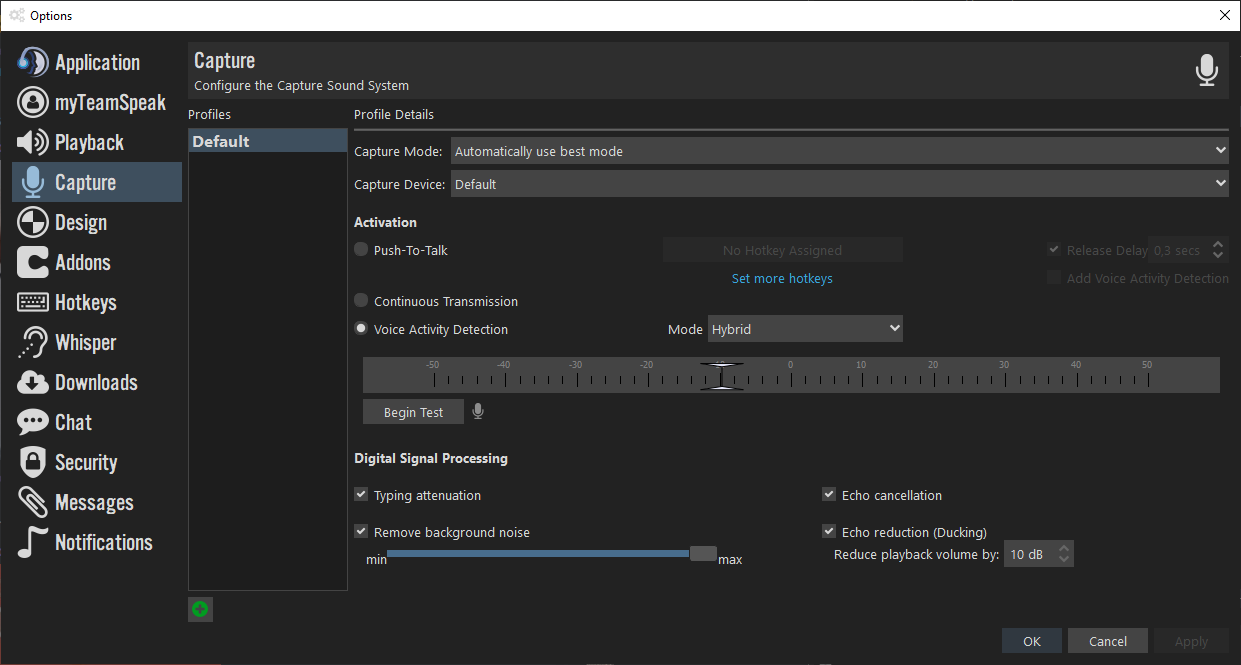Screen dimensions: 1241x665
Task: Switch to the Notifications section
Action: point(103,543)
